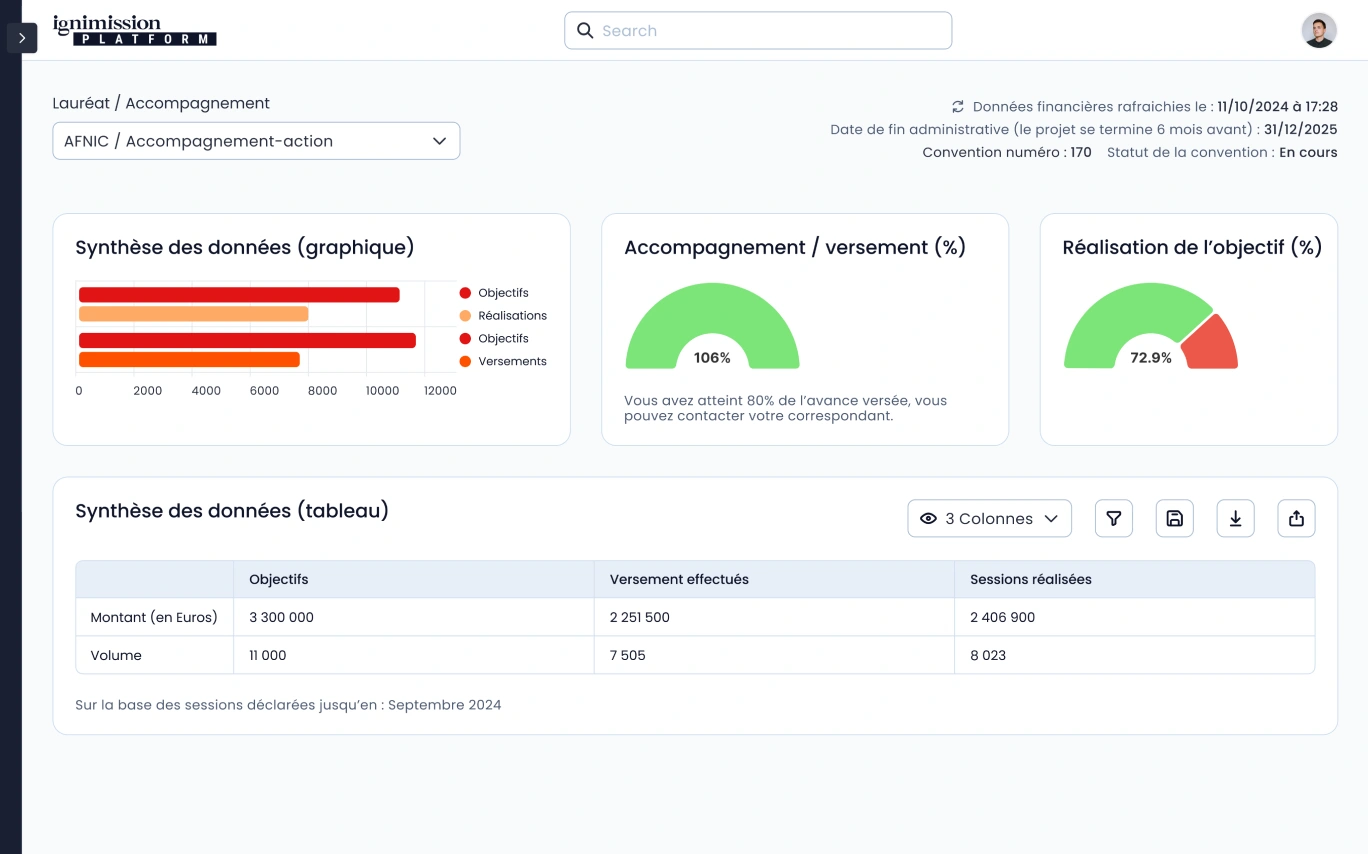Click the download icon button
The height and width of the screenshot is (854, 1368).
[1235, 518]
